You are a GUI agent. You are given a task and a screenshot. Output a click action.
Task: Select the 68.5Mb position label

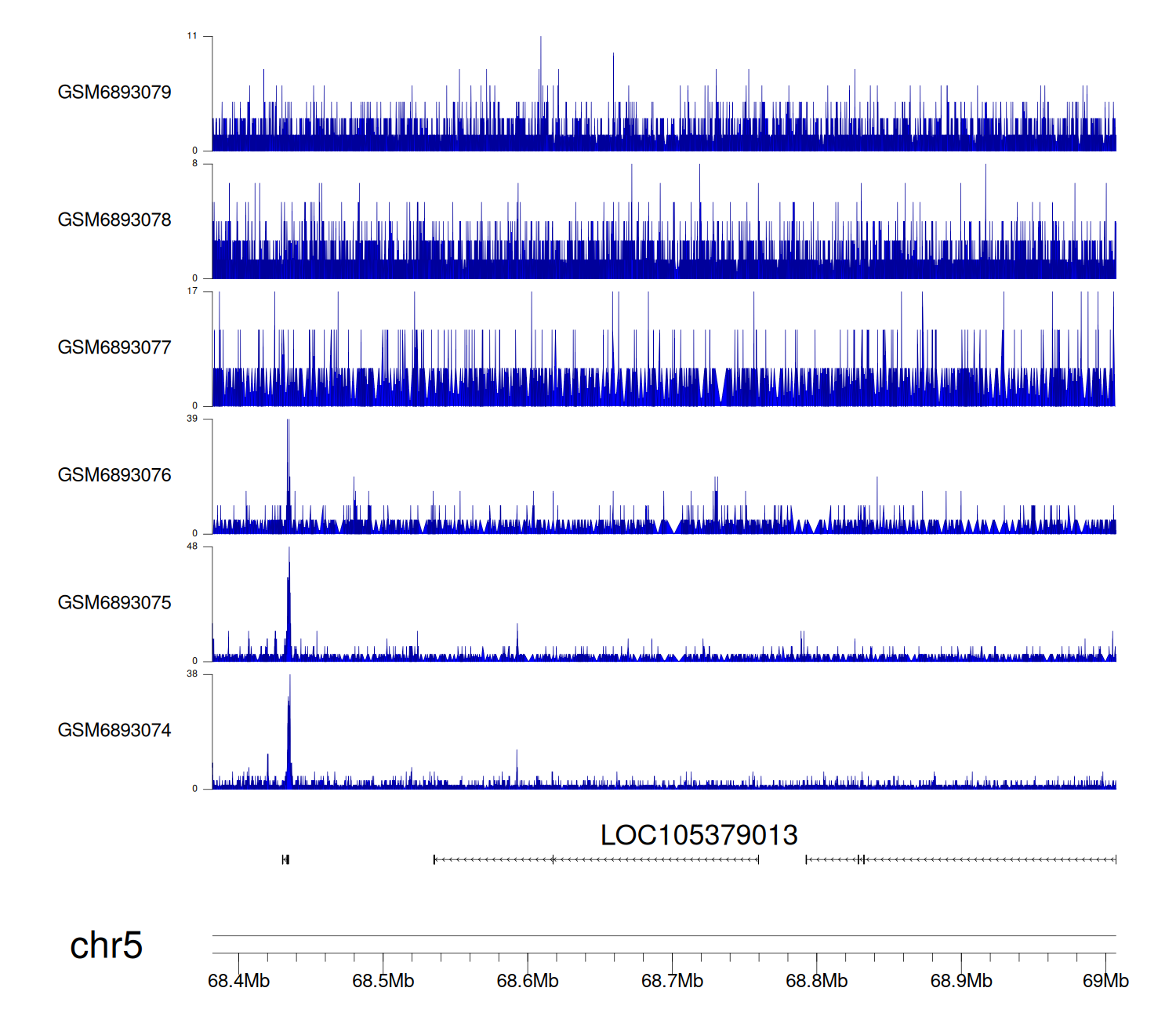pyautogui.click(x=383, y=982)
